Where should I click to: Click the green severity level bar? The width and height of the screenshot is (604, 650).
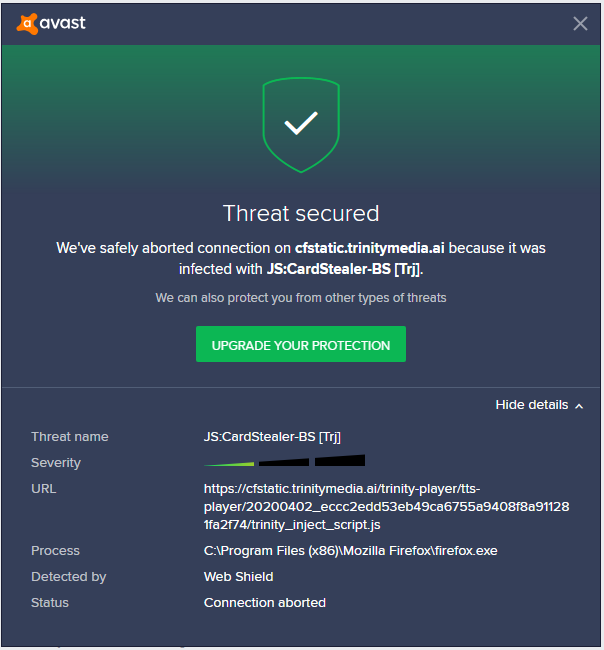(x=229, y=464)
